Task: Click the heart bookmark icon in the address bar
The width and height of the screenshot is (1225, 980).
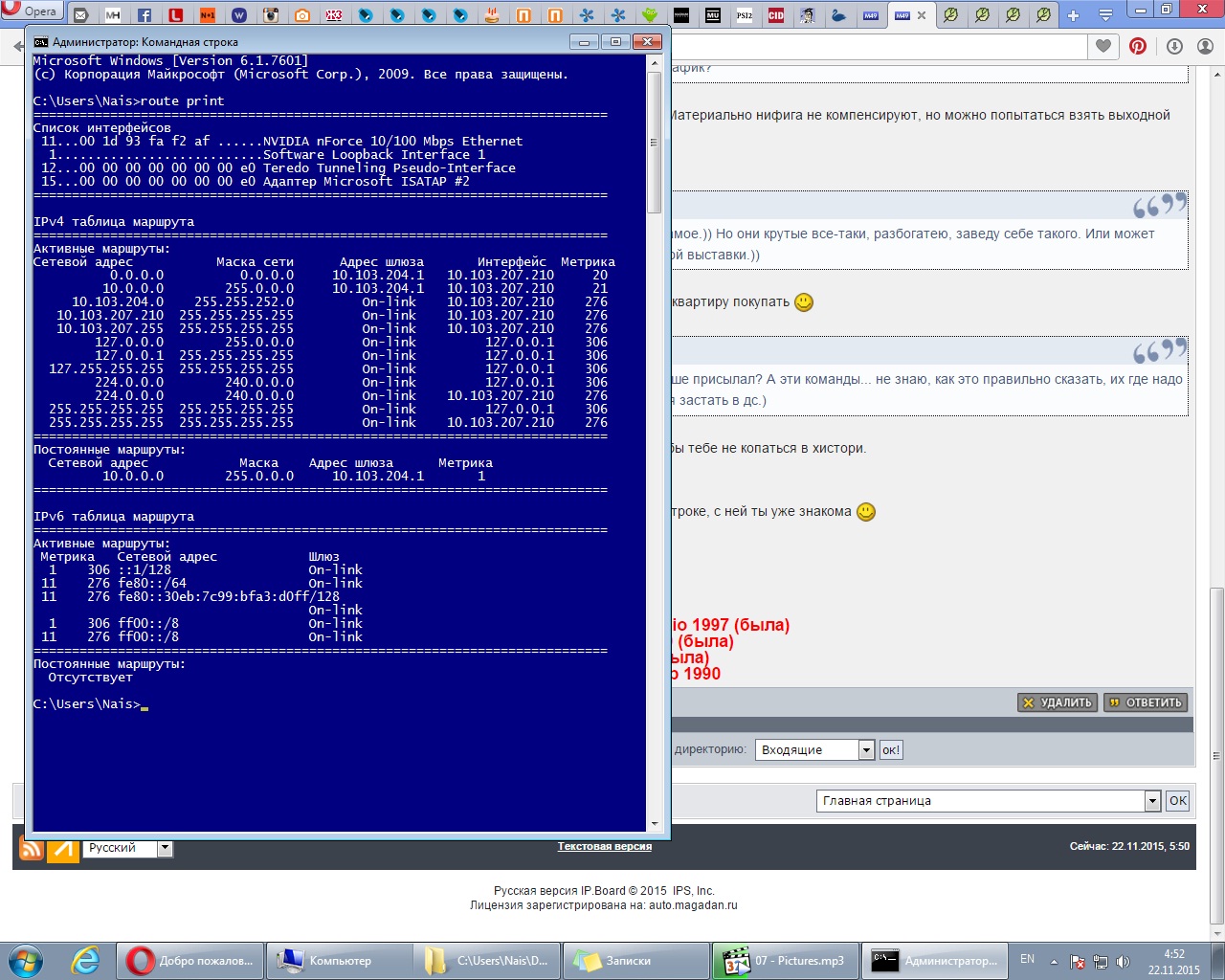Action: coord(1103,46)
